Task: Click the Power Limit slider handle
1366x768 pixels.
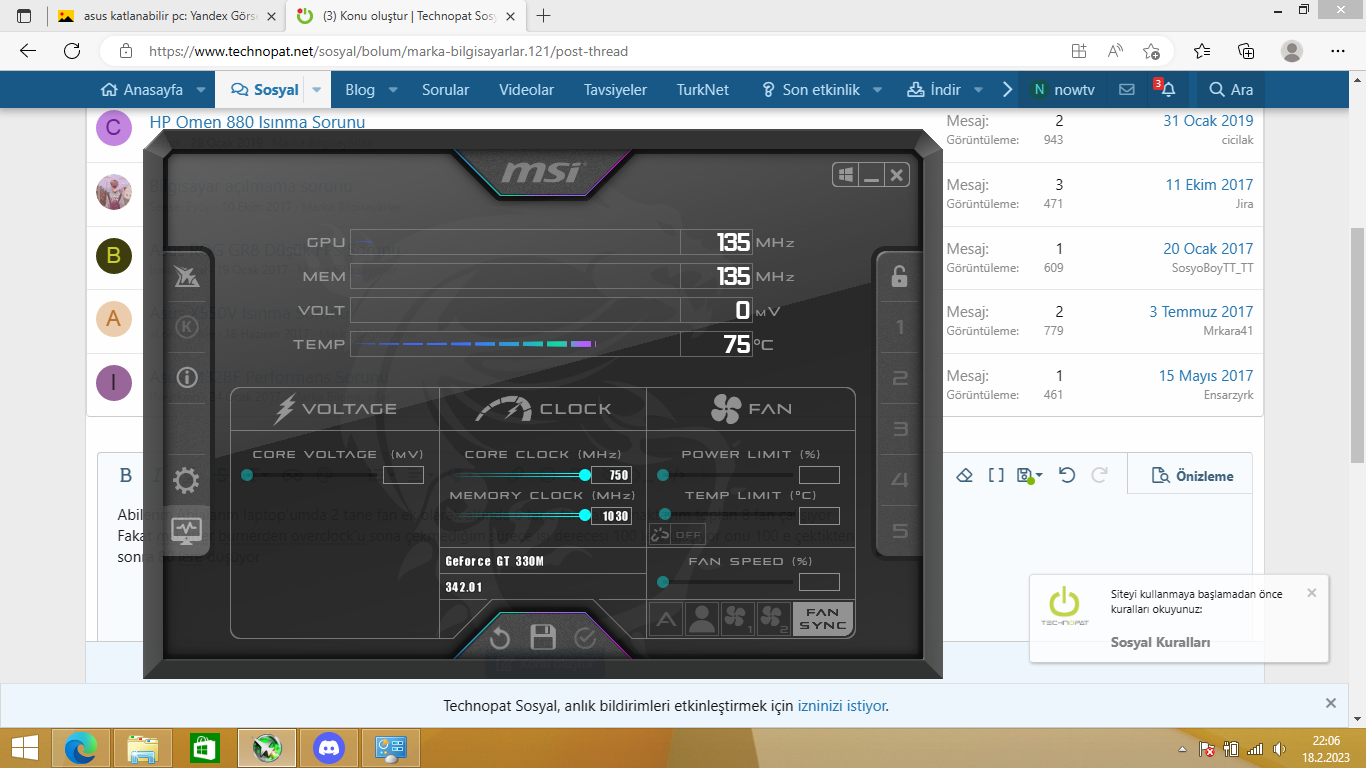Action: point(663,475)
